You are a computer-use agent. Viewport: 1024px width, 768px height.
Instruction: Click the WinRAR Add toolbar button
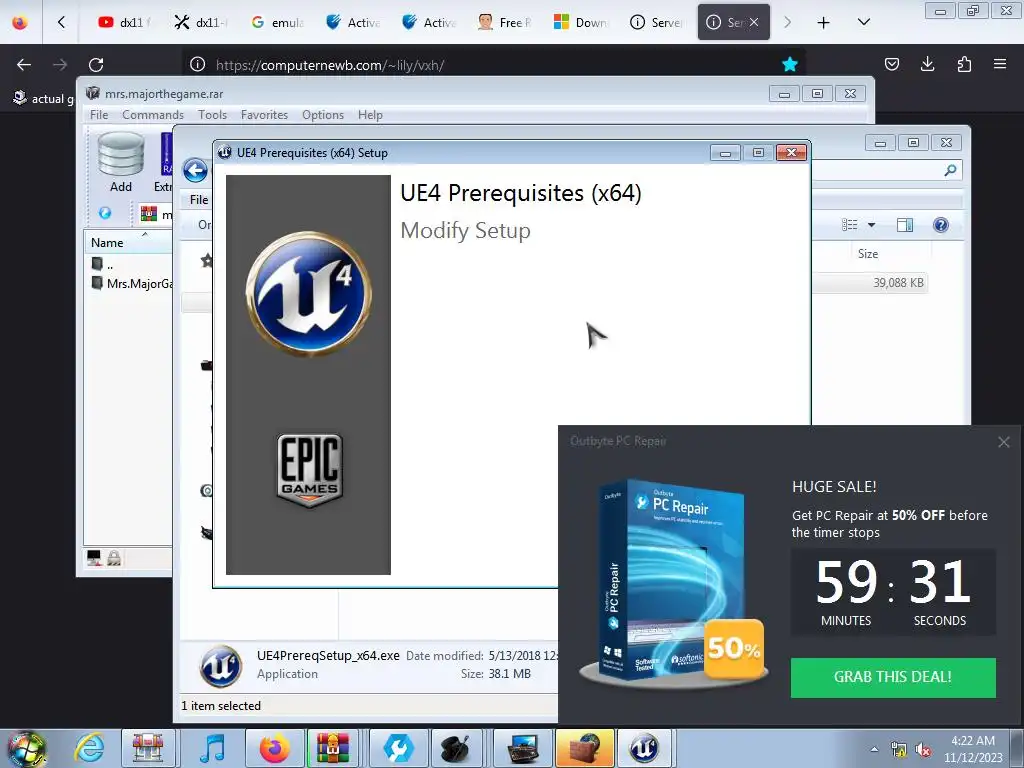pyautogui.click(x=121, y=162)
